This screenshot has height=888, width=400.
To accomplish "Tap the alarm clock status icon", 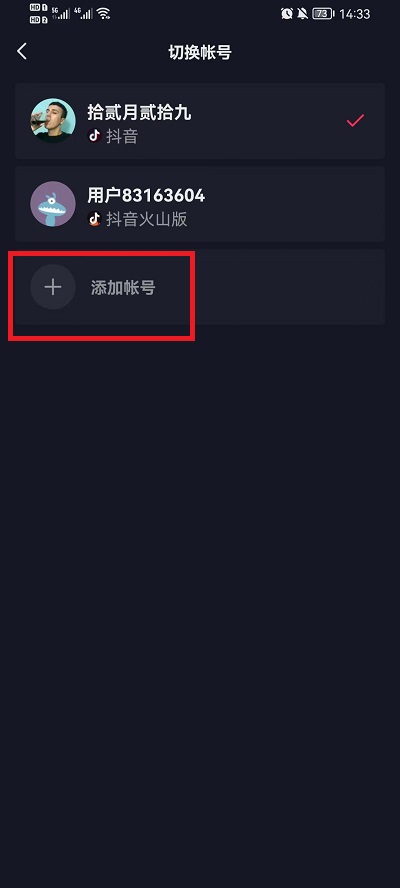I will pos(287,14).
